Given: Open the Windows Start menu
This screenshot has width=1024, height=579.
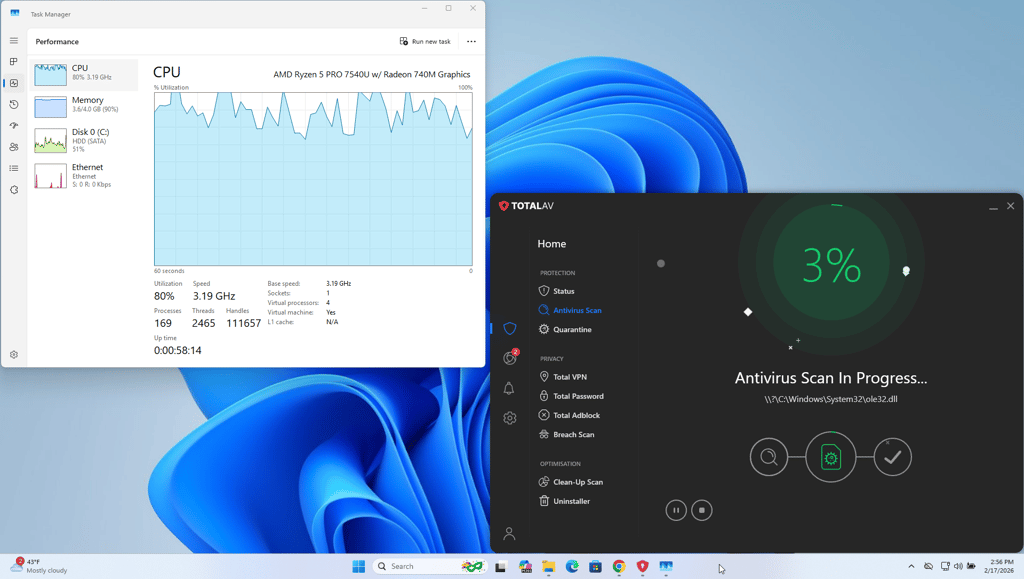Looking at the screenshot, I should tap(359, 567).
